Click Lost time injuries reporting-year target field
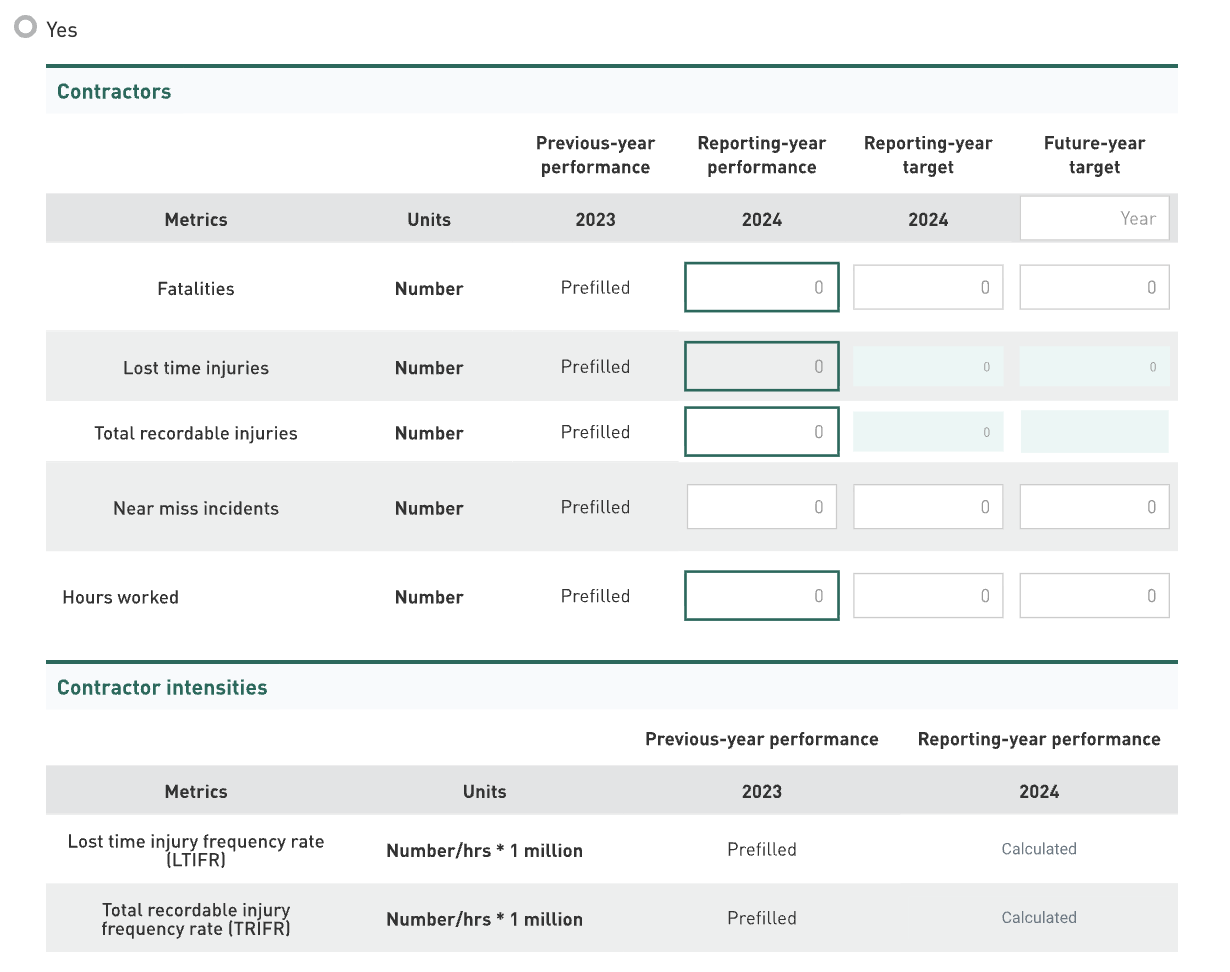The width and height of the screenshot is (1230, 972). (927, 366)
